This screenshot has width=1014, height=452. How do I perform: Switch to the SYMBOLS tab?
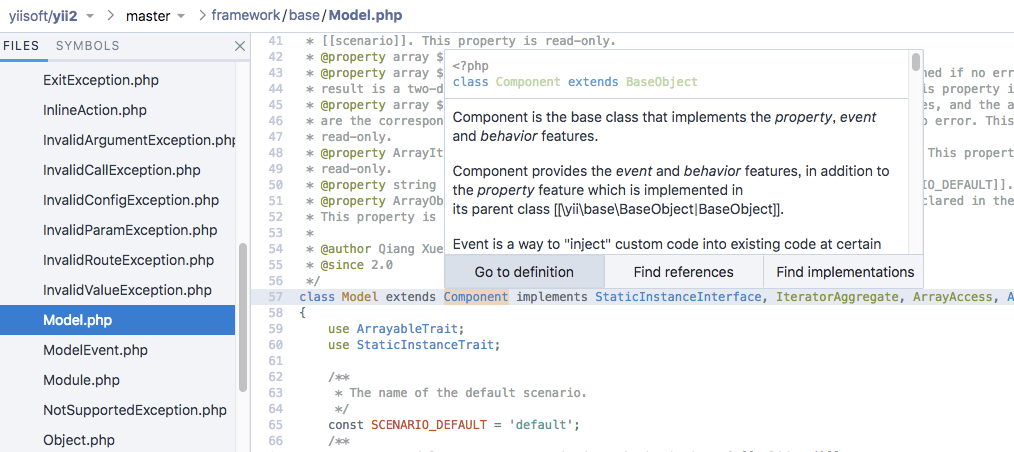point(87,46)
